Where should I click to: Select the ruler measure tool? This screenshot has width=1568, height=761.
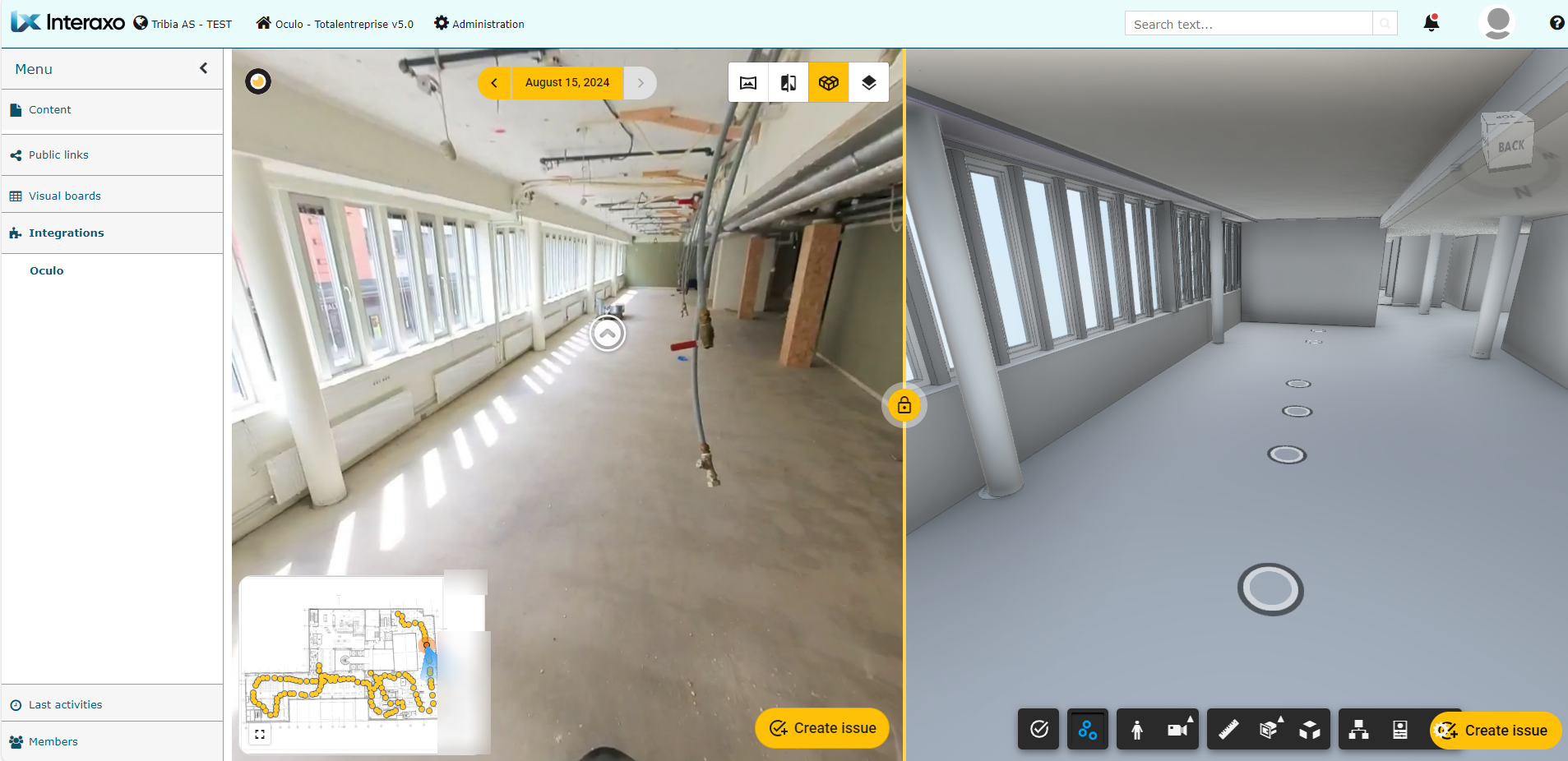[x=1228, y=730]
